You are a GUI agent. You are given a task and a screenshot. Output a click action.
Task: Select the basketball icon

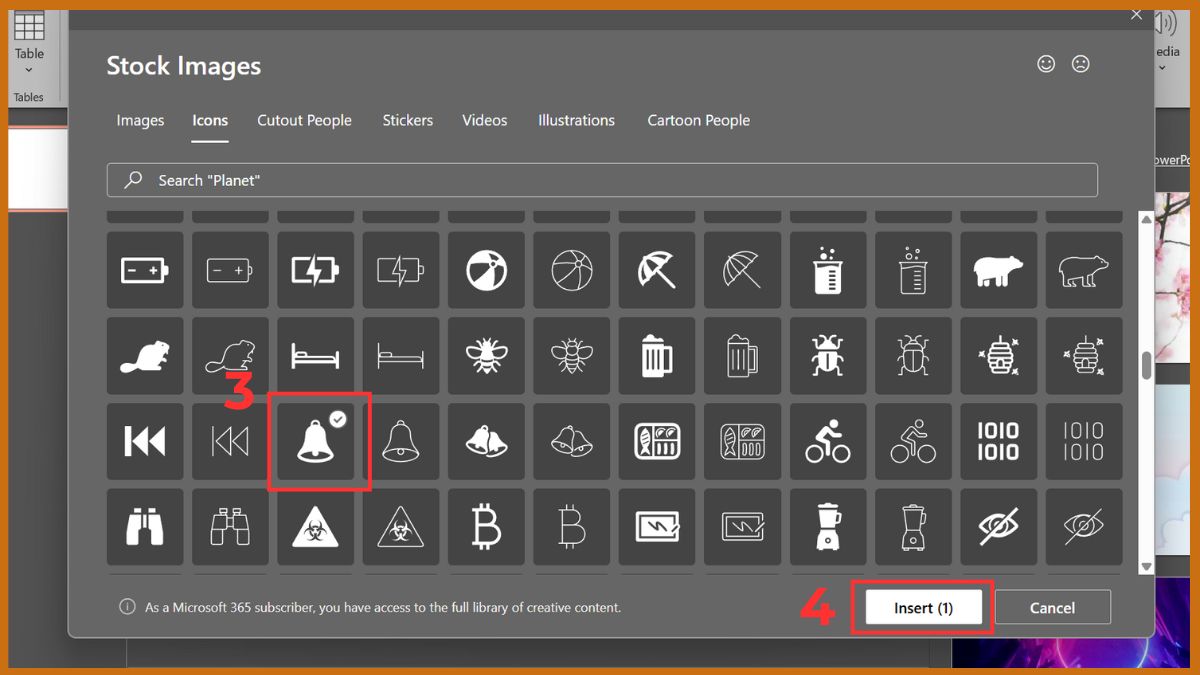point(571,269)
